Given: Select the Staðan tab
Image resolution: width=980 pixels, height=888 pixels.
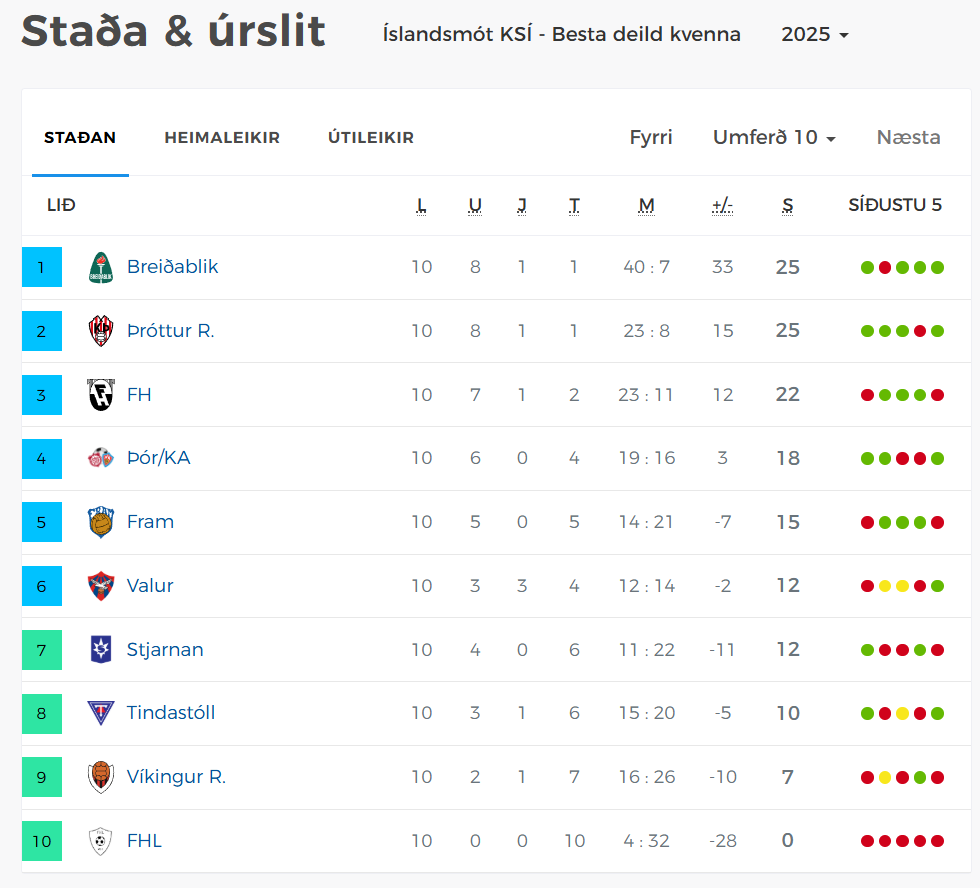Looking at the screenshot, I should click(x=80, y=137).
